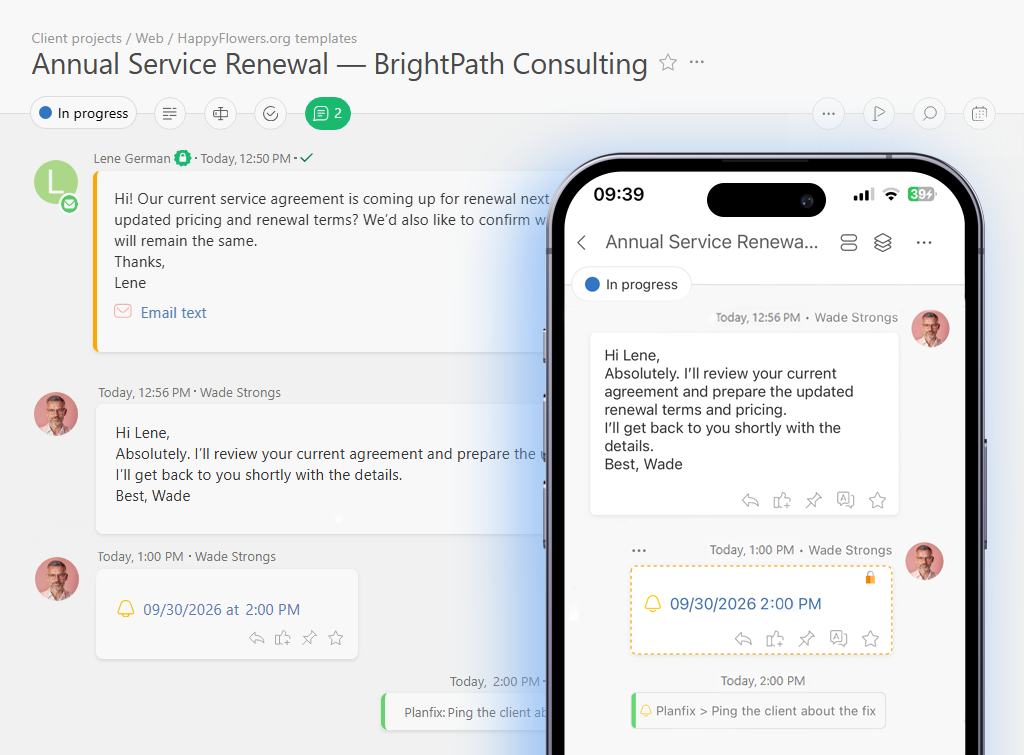Screen dimensions: 1024x755
Task: Pin the desktop reminder comment
Action: tap(310, 638)
